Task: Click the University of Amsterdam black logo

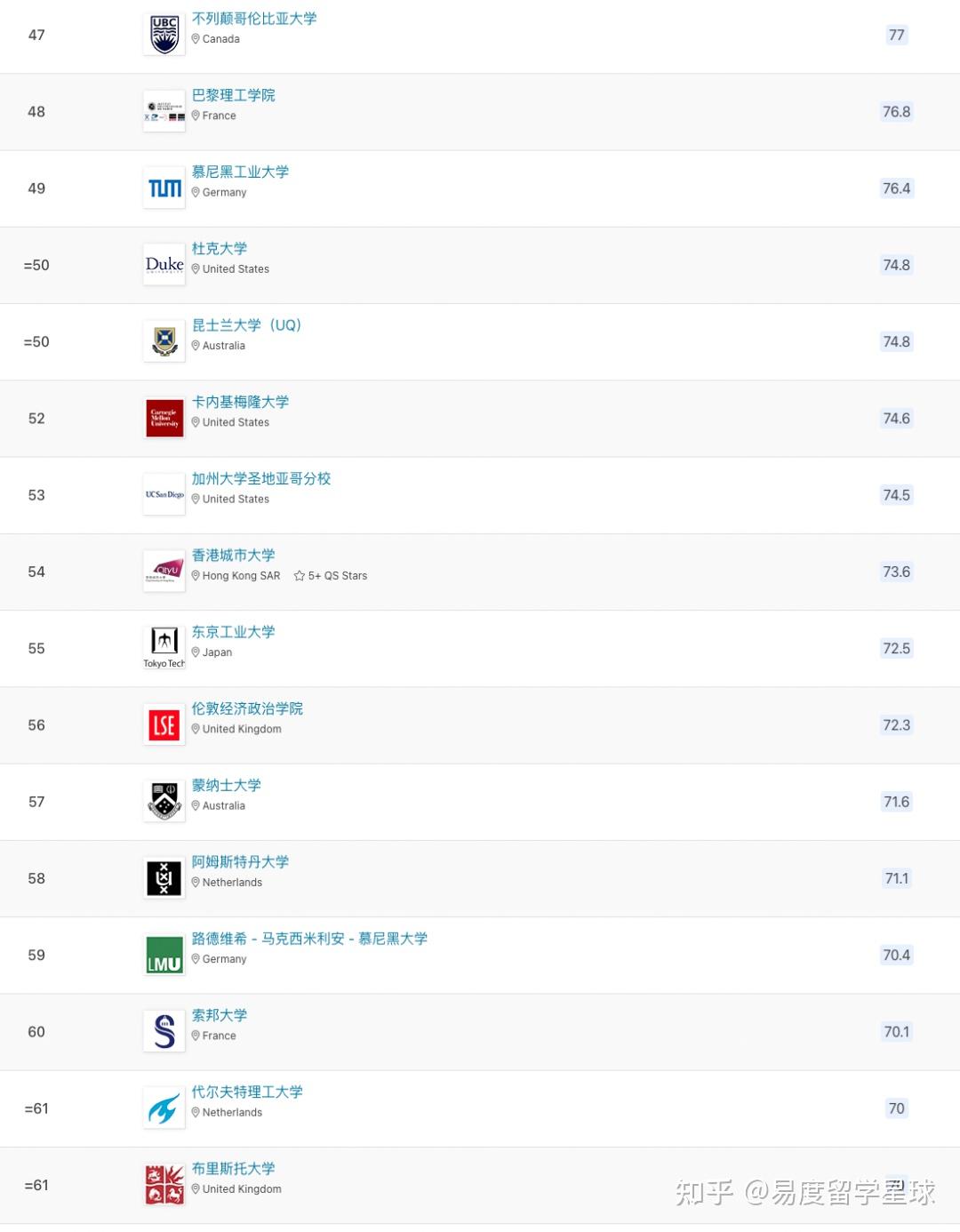Action: tap(164, 878)
